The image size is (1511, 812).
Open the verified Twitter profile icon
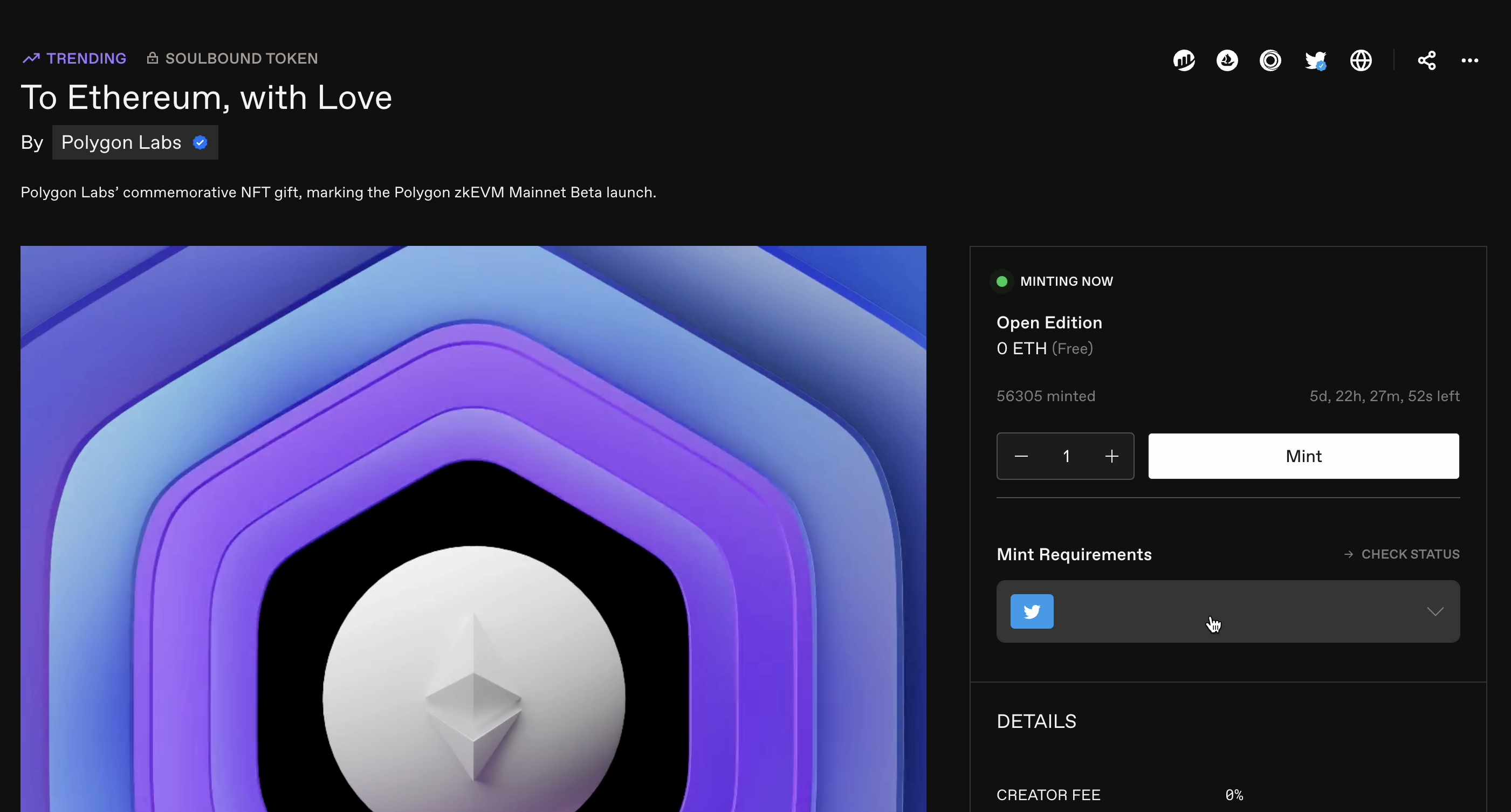[1315, 60]
